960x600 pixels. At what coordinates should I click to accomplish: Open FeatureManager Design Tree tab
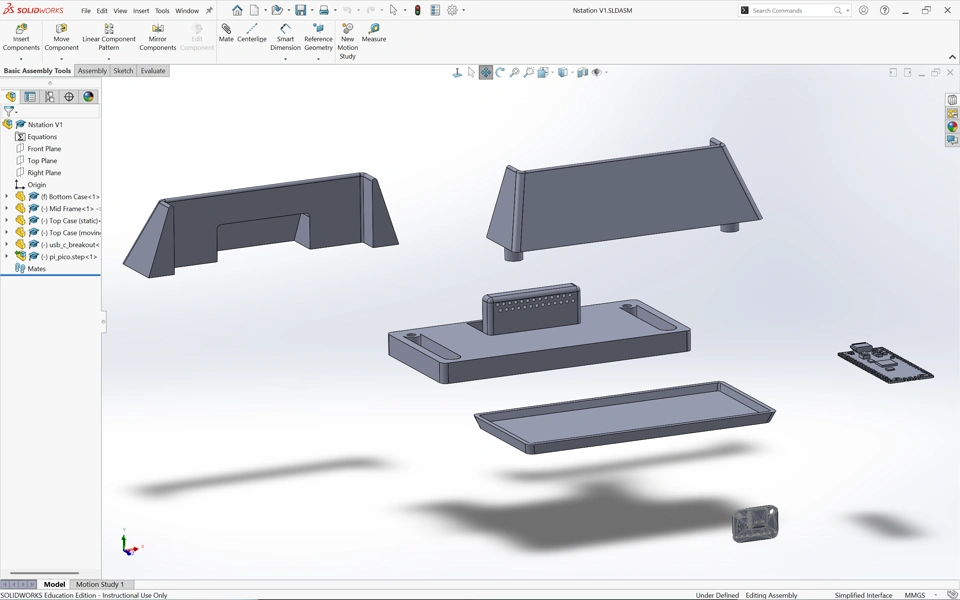click(x=10, y=97)
